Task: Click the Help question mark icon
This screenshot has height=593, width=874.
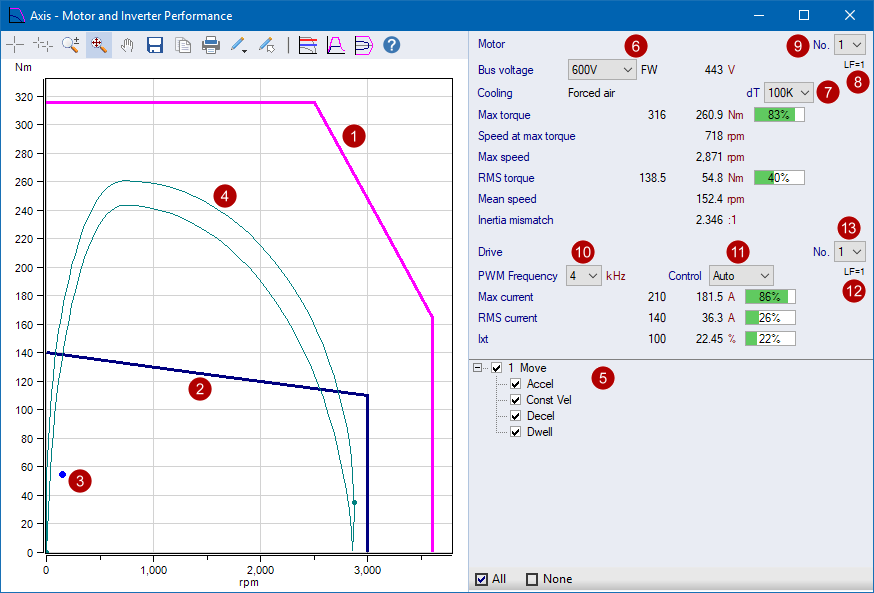Action: click(391, 44)
